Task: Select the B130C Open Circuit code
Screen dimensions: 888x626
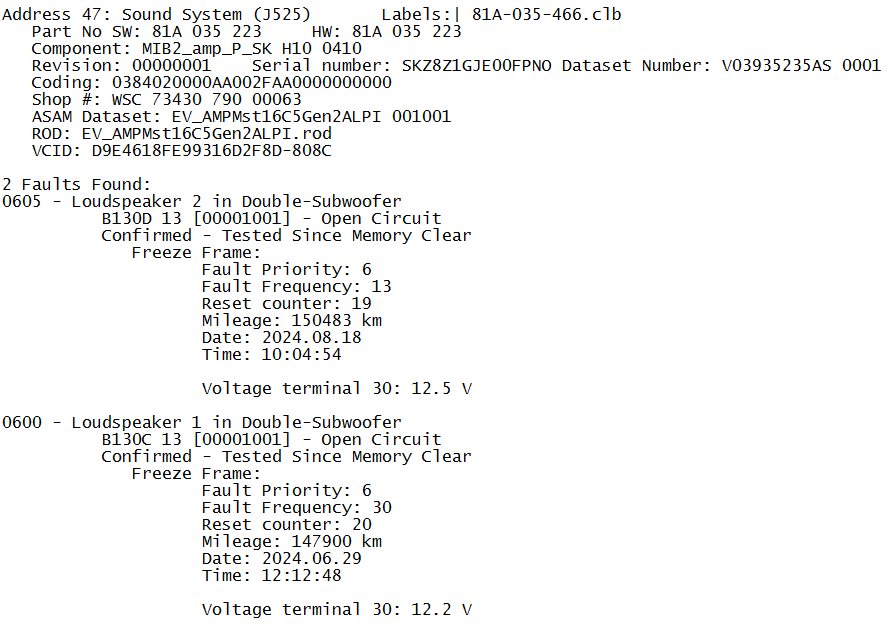Action: 271,439
